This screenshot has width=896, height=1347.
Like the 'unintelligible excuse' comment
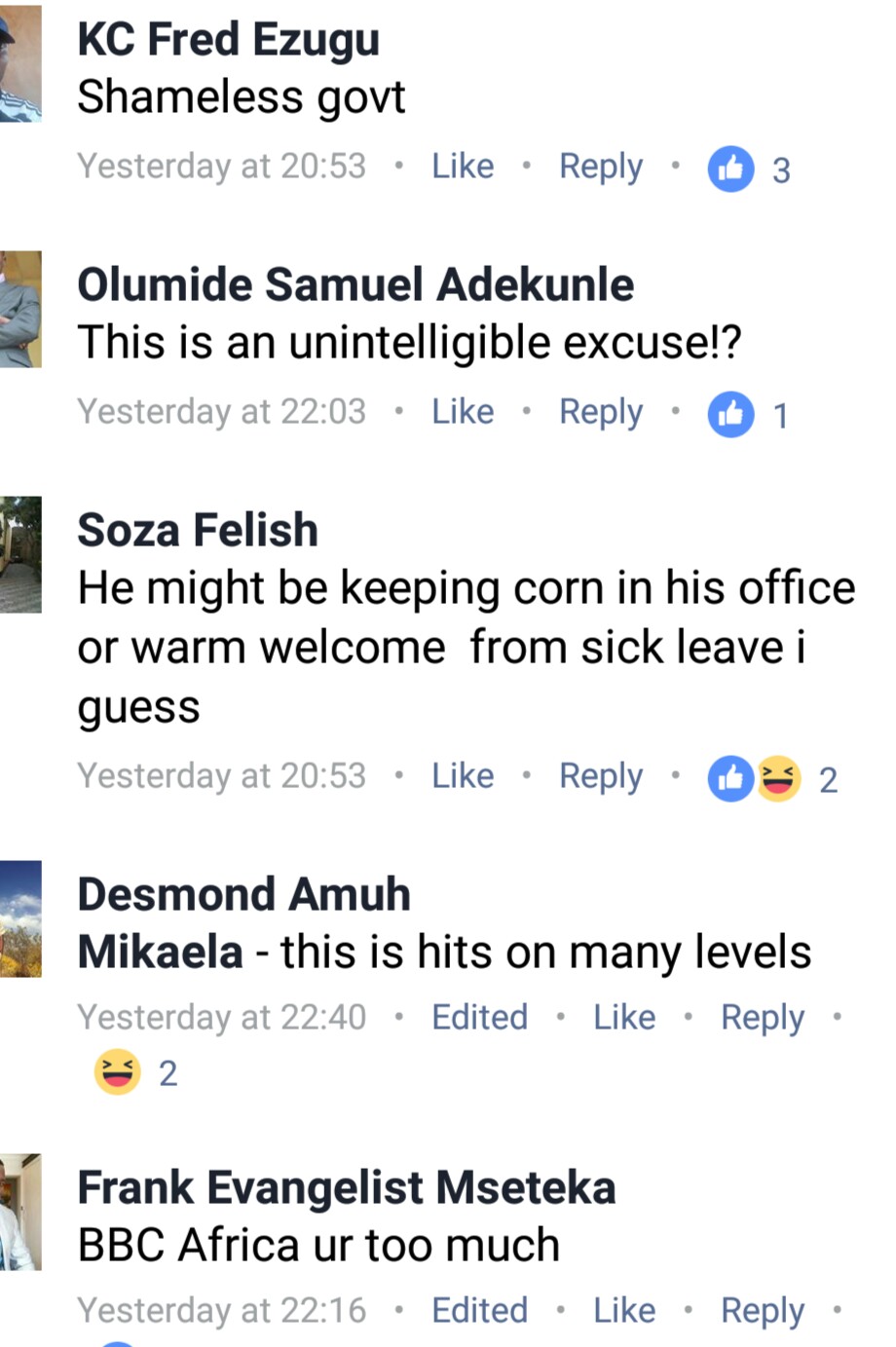click(x=463, y=412)
